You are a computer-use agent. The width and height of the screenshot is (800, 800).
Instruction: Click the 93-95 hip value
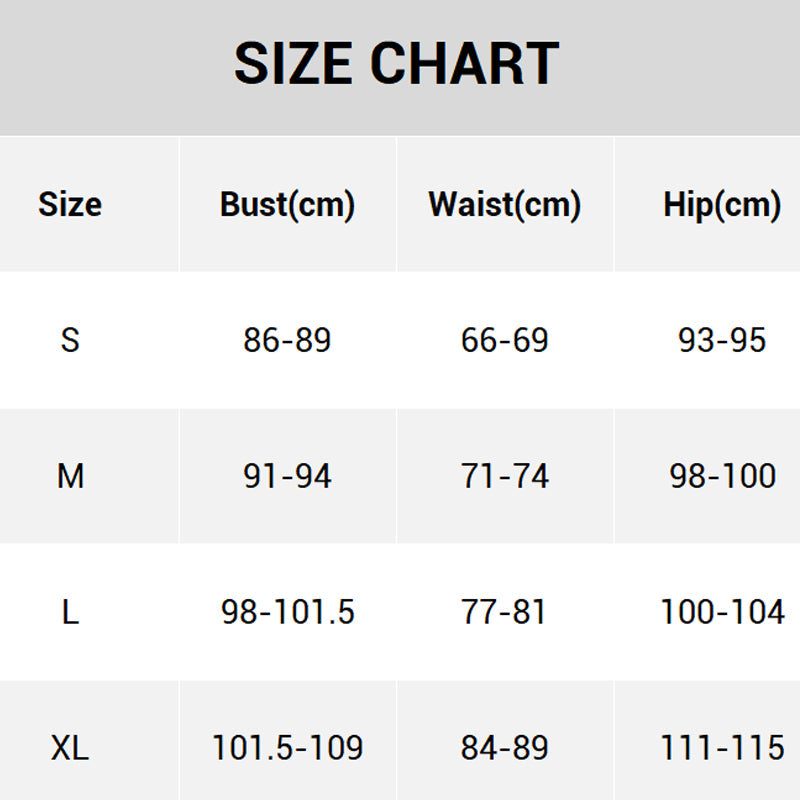point(722,340)
